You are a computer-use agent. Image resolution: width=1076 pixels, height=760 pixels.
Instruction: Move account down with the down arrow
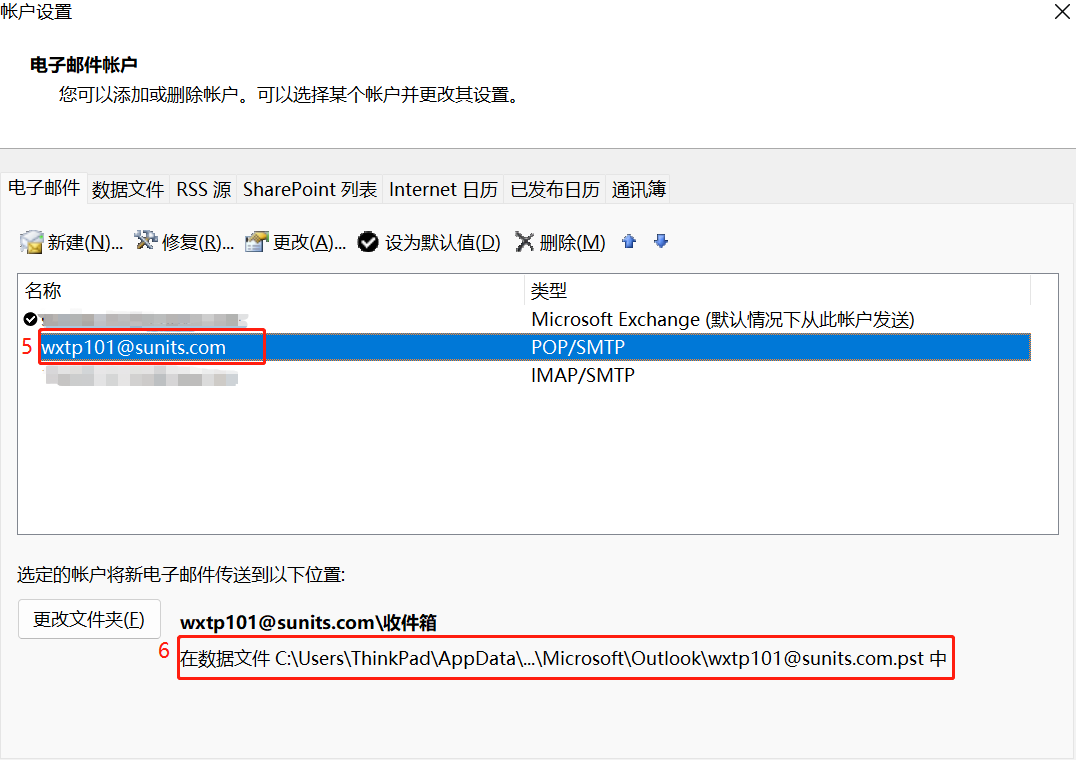(661, 241)
